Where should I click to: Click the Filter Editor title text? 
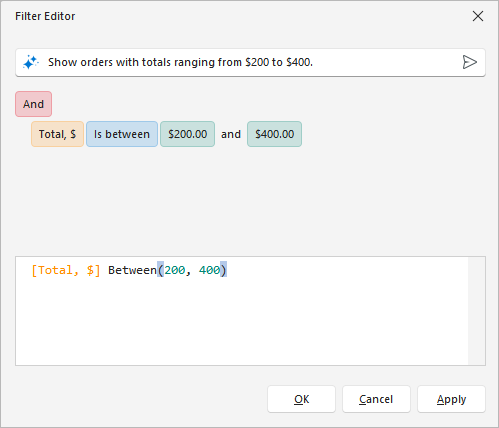pyautogui.click(x=45, y=16)
